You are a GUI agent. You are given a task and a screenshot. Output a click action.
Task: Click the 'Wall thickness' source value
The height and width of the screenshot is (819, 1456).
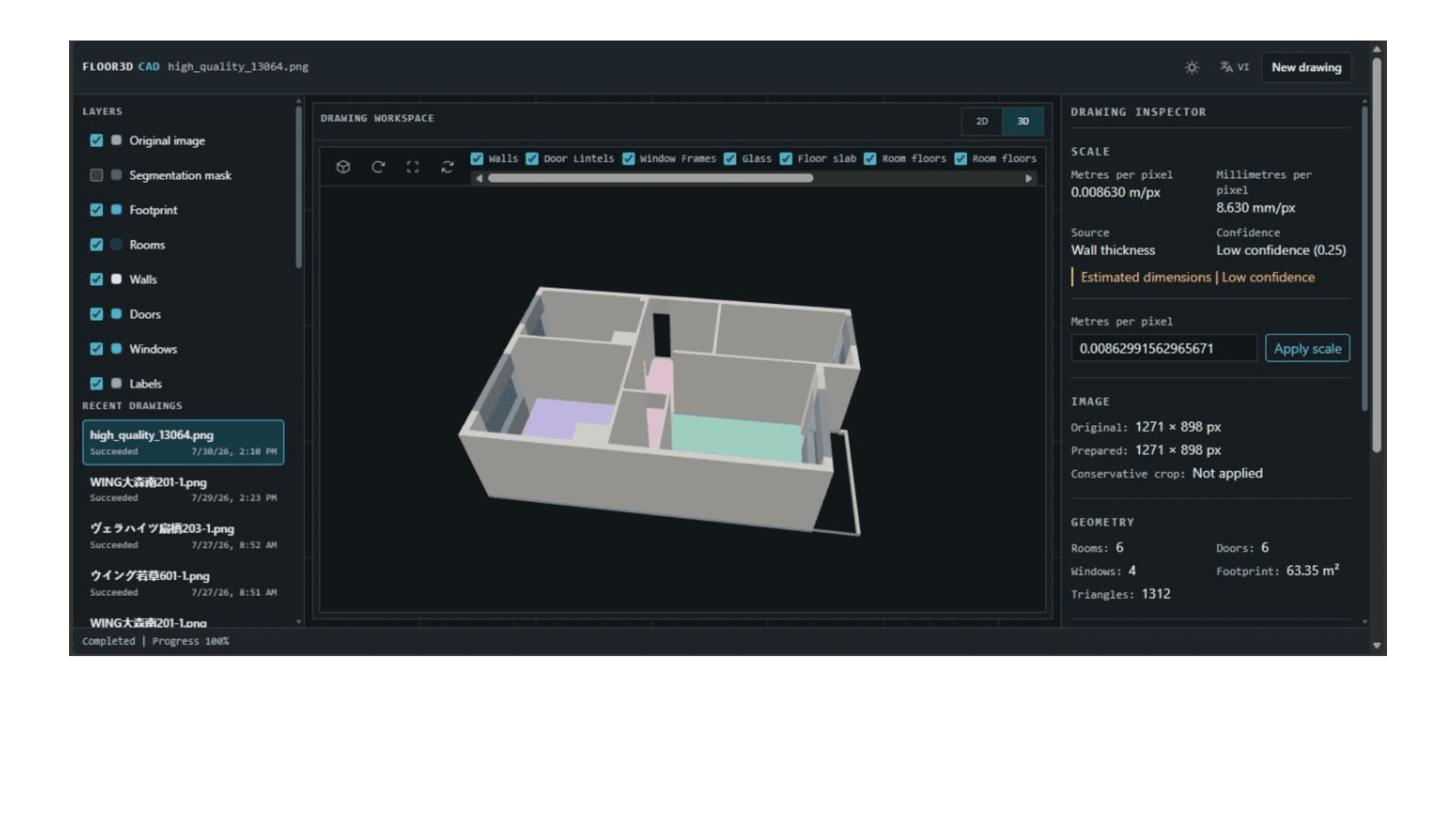click(1112, 250)
